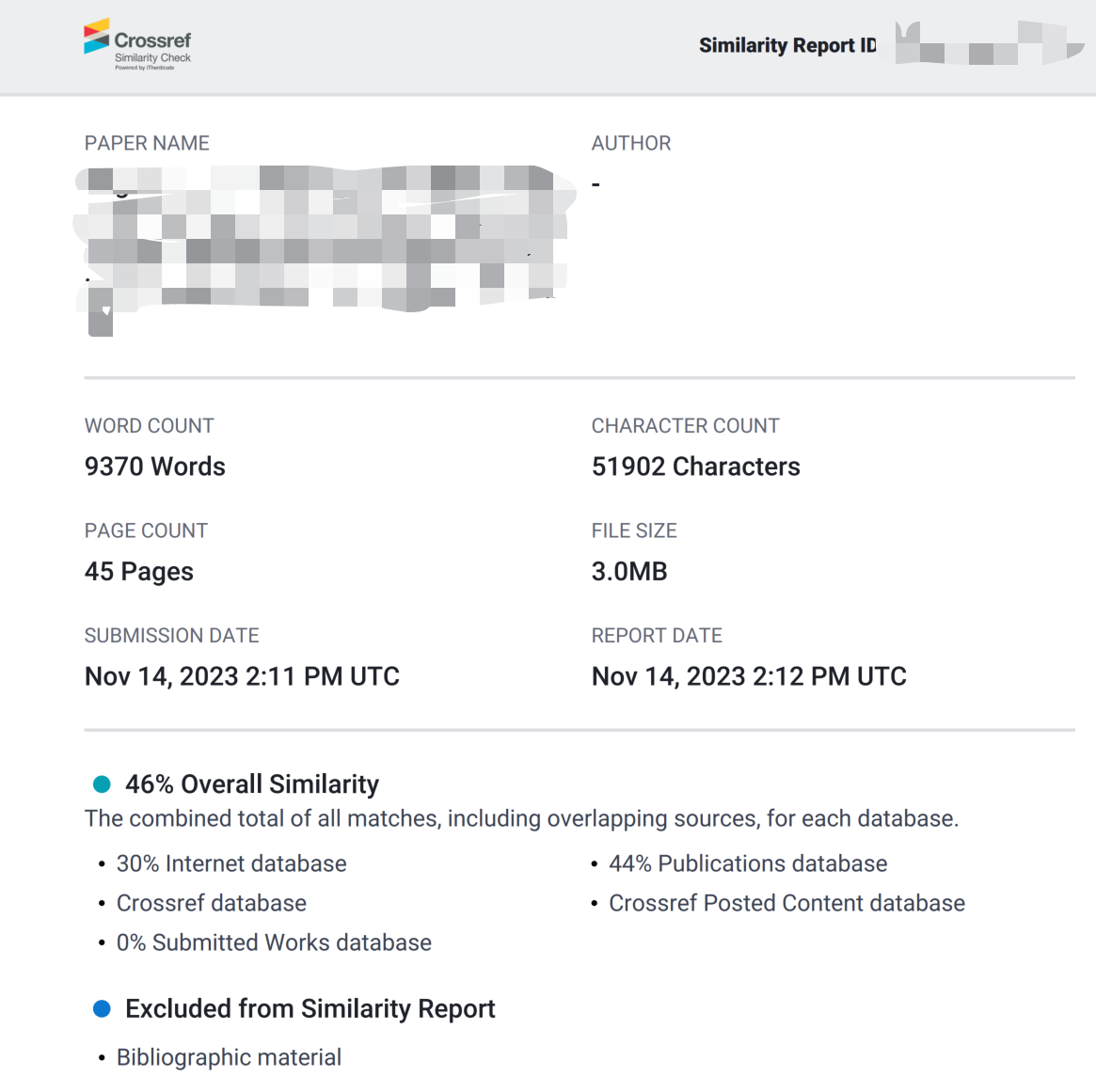Image resolution: width=1096 pixels, height=1092 pixels.
Task: Click the 9370 Words value
Action: (155, 467)
